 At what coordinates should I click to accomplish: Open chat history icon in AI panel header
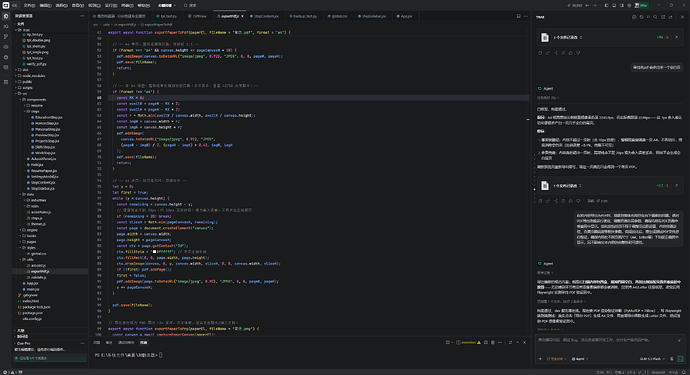click(641, 17)
